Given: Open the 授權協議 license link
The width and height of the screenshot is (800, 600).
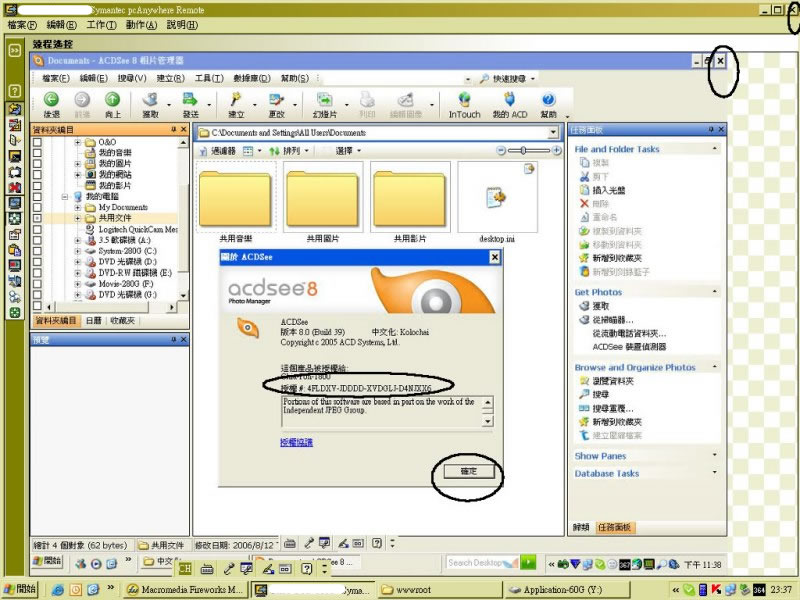Looking at the screenshot, I should point(296,442).
